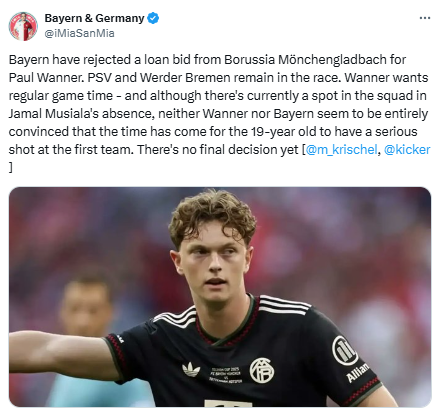440x414 pixels.
Task: Open the @m_krischel mention link
Action: click(341, 150)
